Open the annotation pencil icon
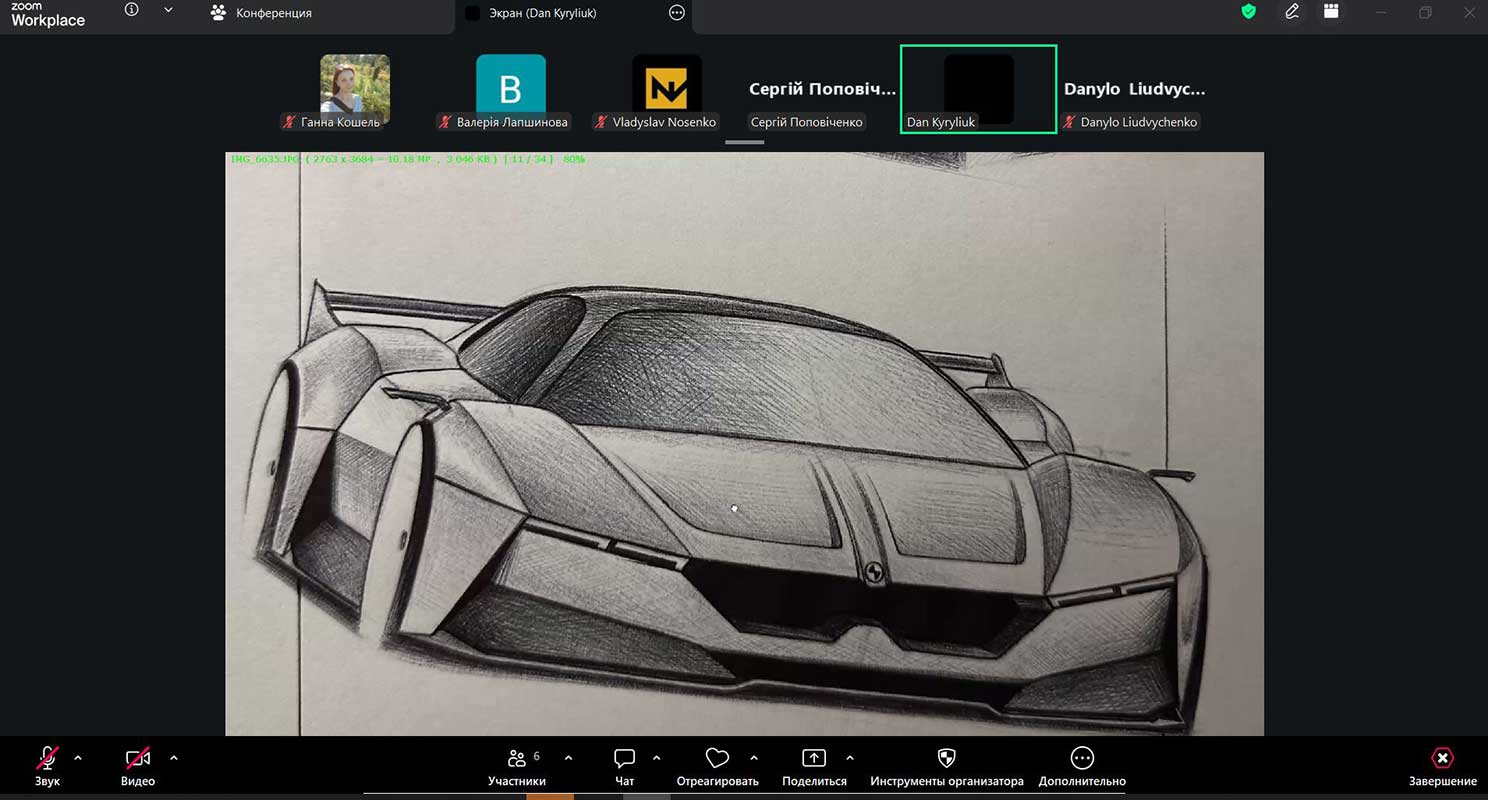This screenshot has width=1488, height=800. click(1292, 12)
